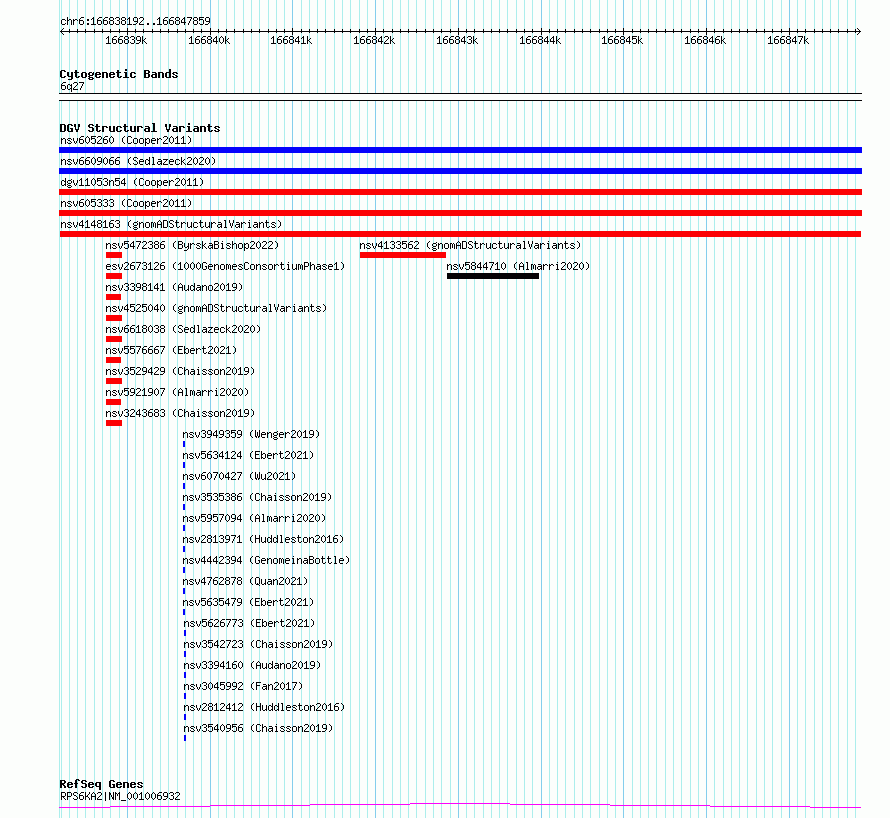890x818 pixels.
Task: Click nsv5626773 (Ebert2021) label
Action: pos(249,623)
